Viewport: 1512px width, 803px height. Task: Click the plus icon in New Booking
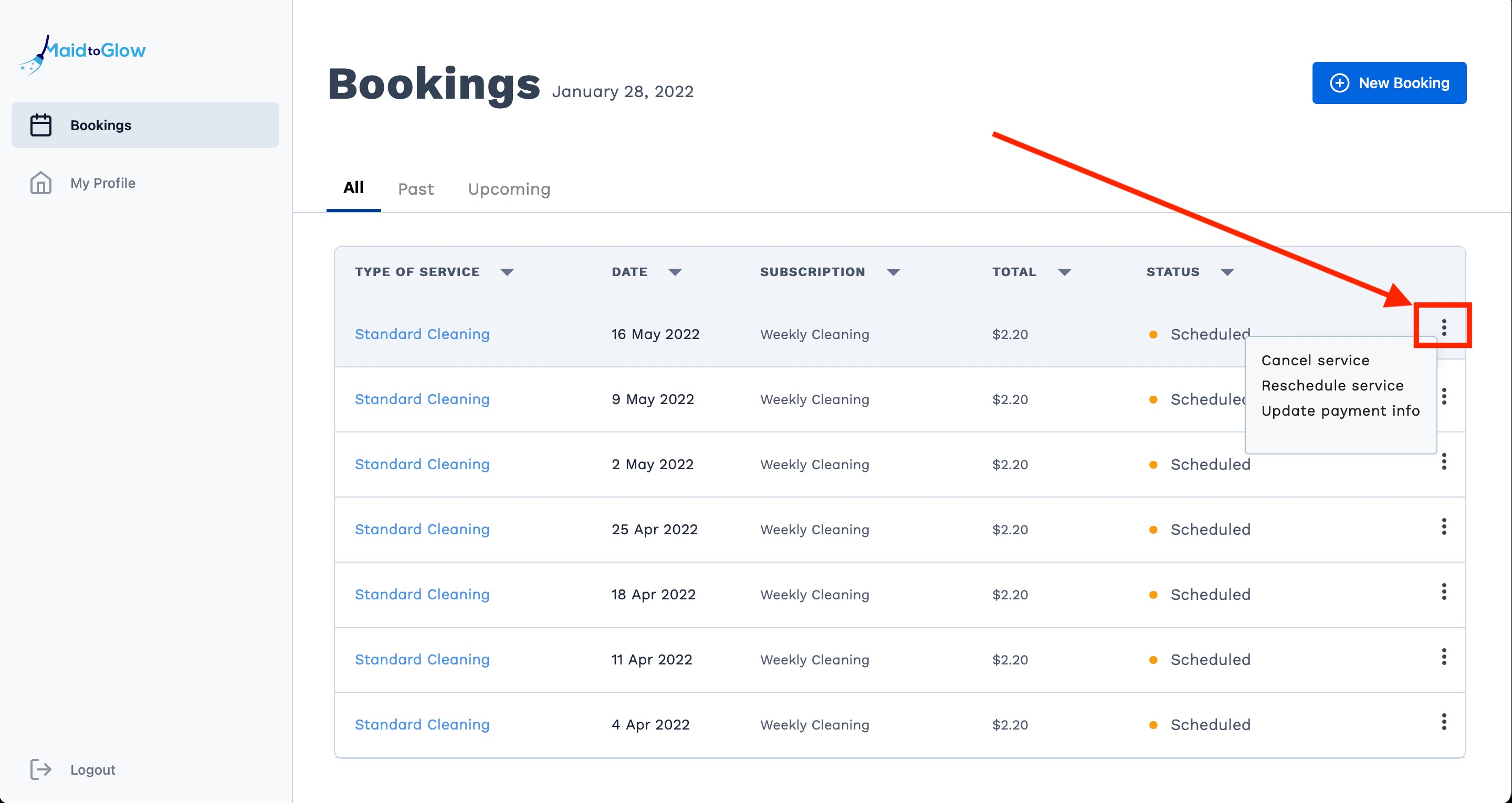pos(1339,83)
